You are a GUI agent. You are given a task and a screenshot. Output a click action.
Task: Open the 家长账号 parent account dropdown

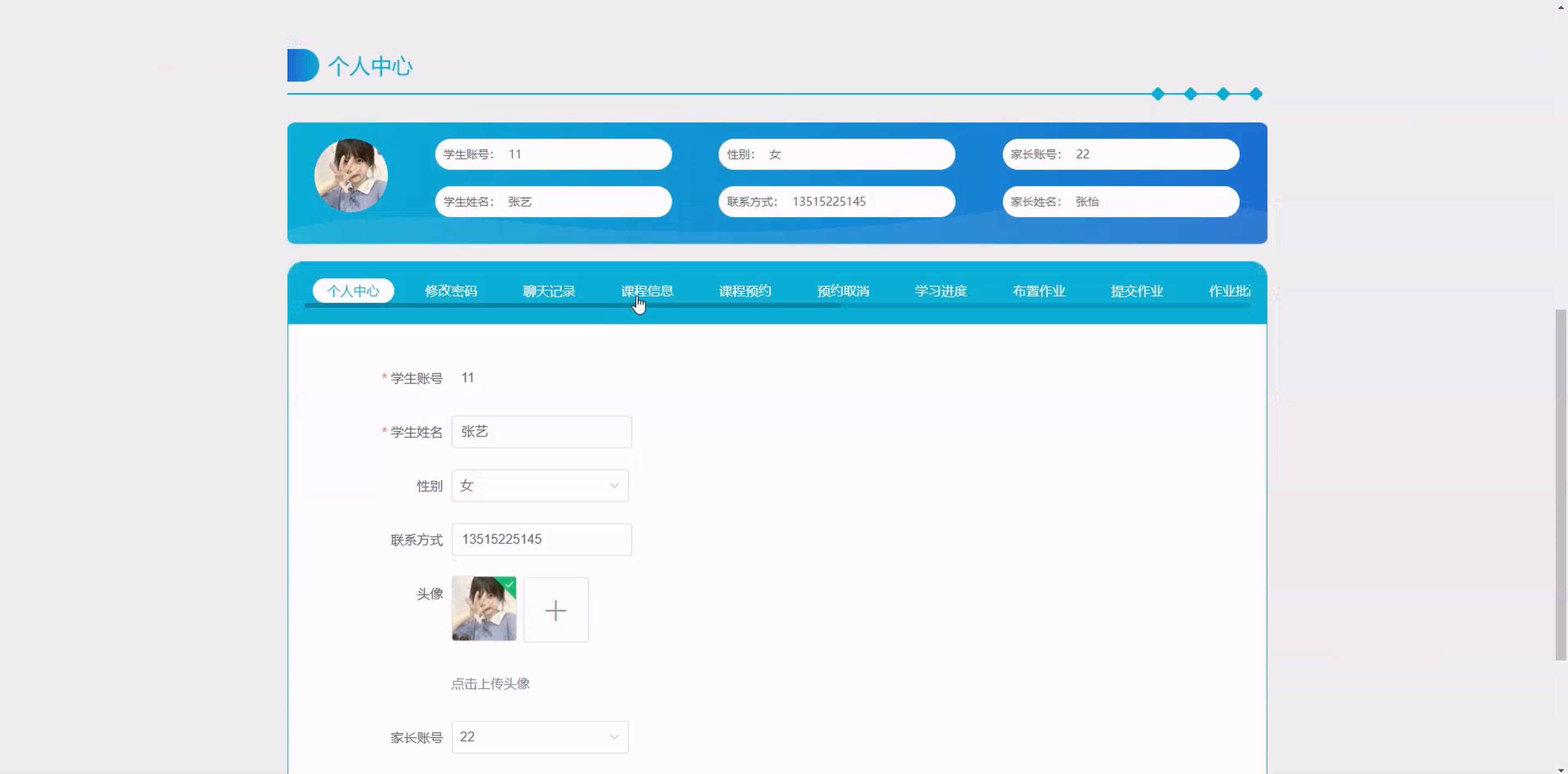(539, 737)
